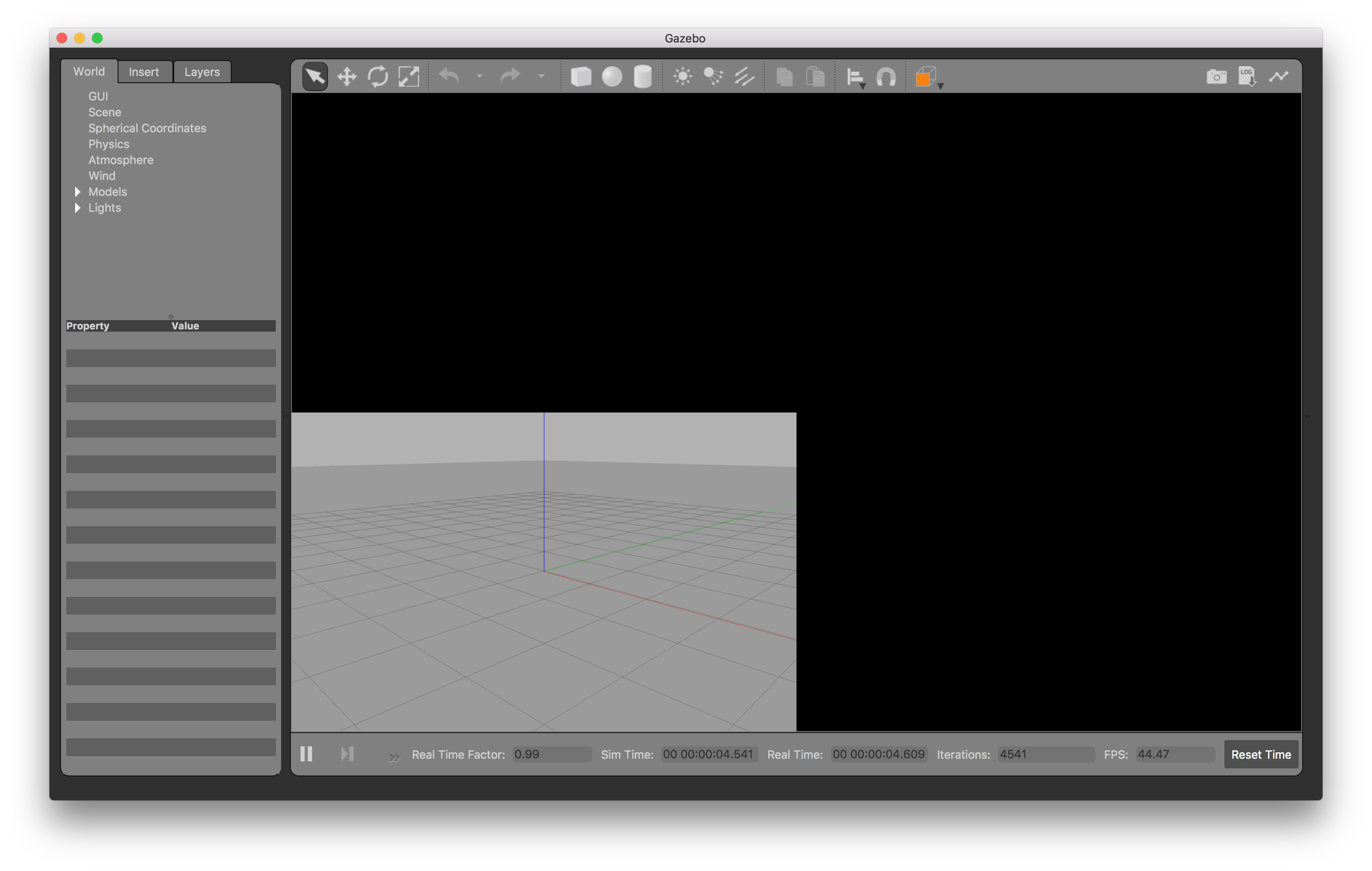Minimize the Gazebo window
1372x871 pixels.
tap(80, 38)
